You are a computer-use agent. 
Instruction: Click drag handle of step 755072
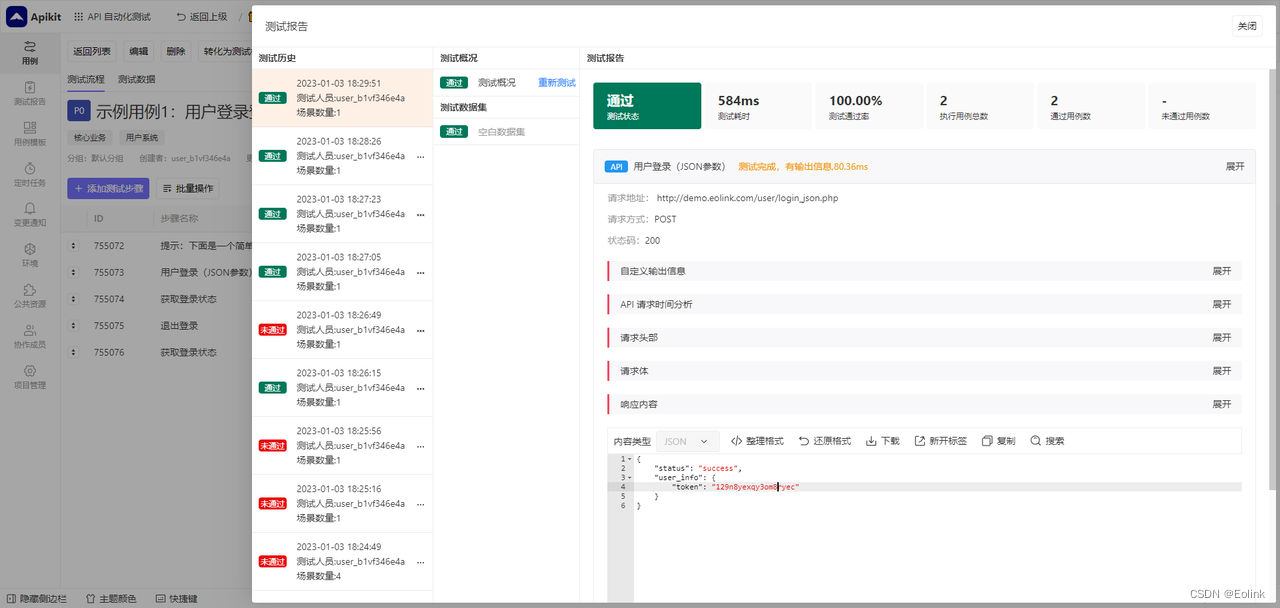pos(73,245)
